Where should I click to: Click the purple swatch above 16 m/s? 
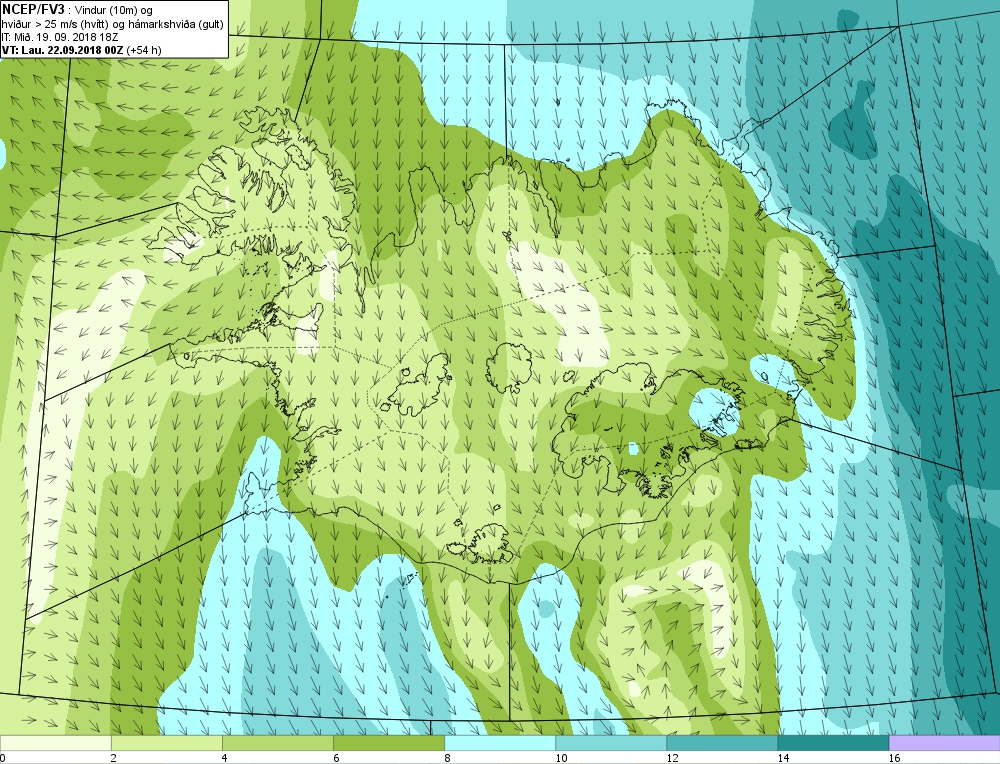944,743
